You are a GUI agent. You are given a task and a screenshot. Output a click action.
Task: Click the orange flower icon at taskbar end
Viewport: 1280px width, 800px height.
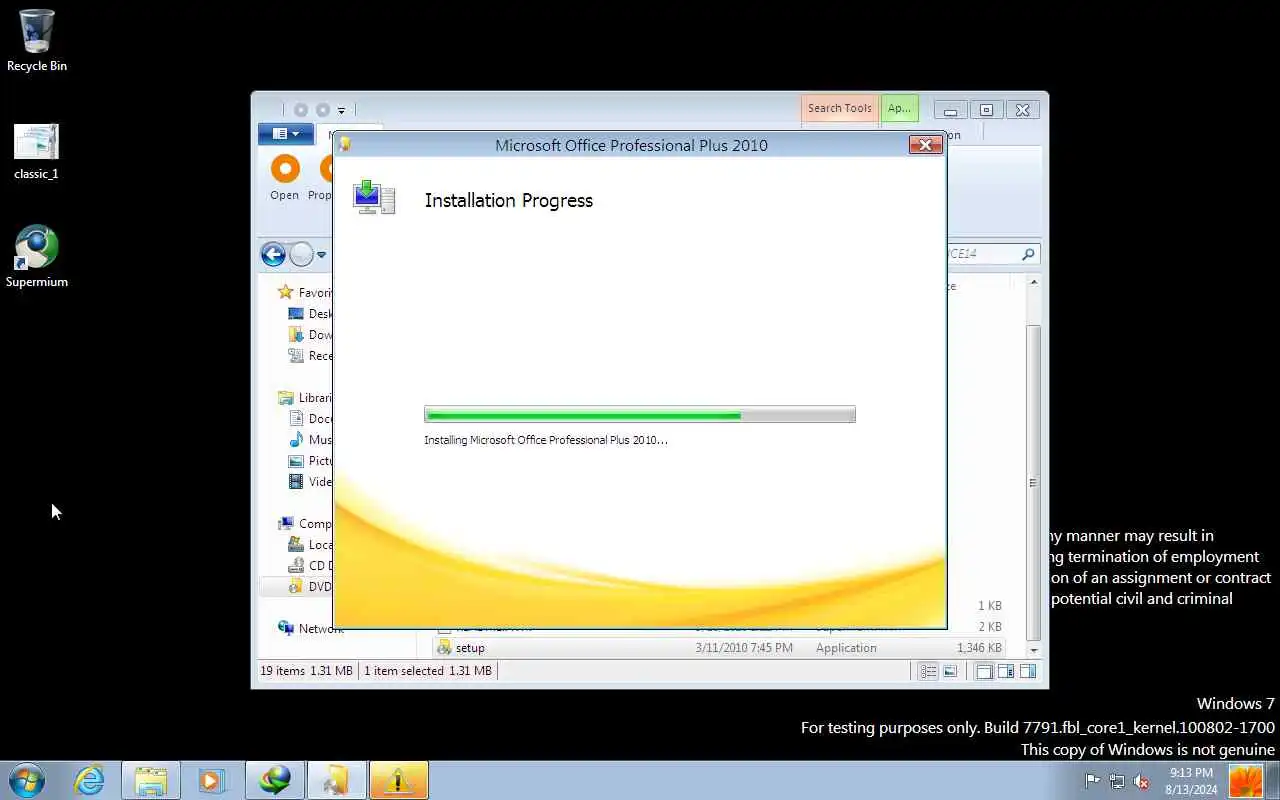(1246, 780)
